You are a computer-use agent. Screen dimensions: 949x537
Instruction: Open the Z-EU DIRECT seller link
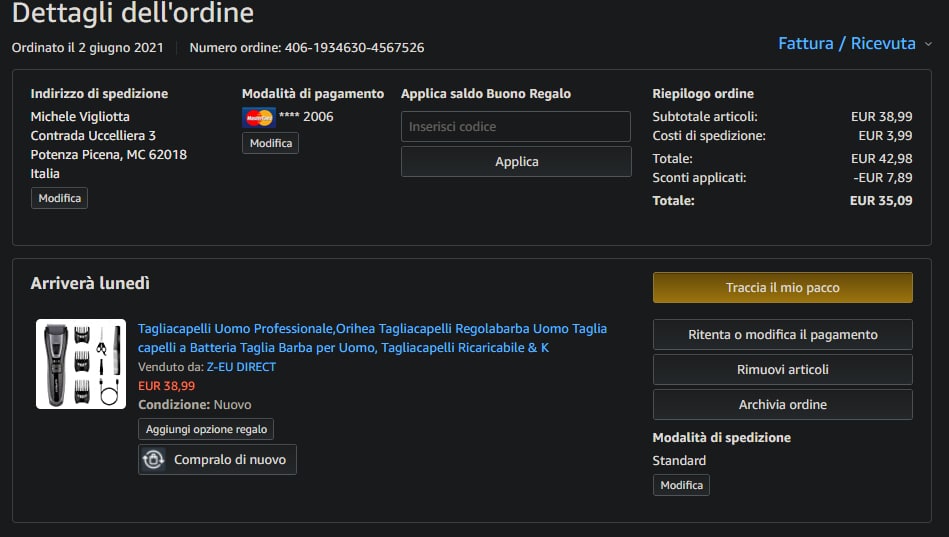pos(241,367)
